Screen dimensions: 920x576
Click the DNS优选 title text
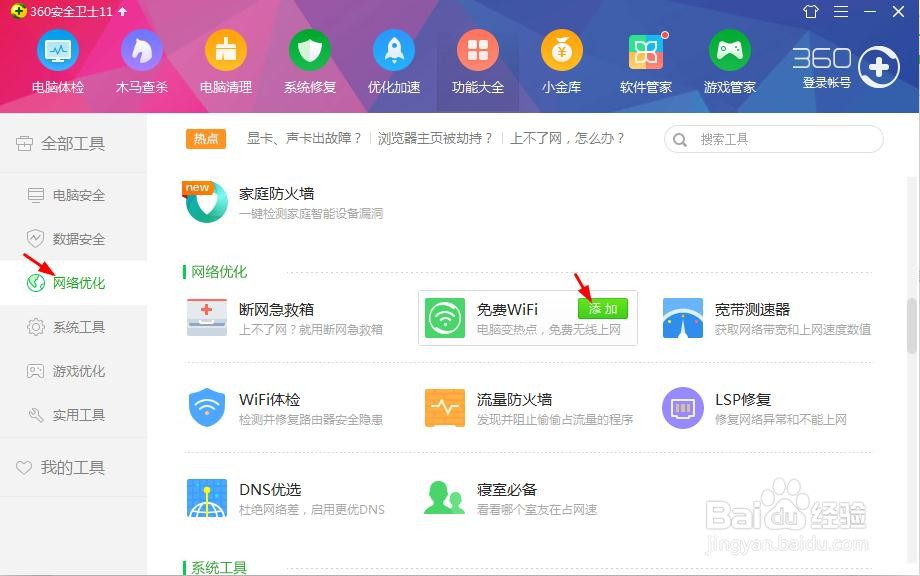tap(270, 489)
